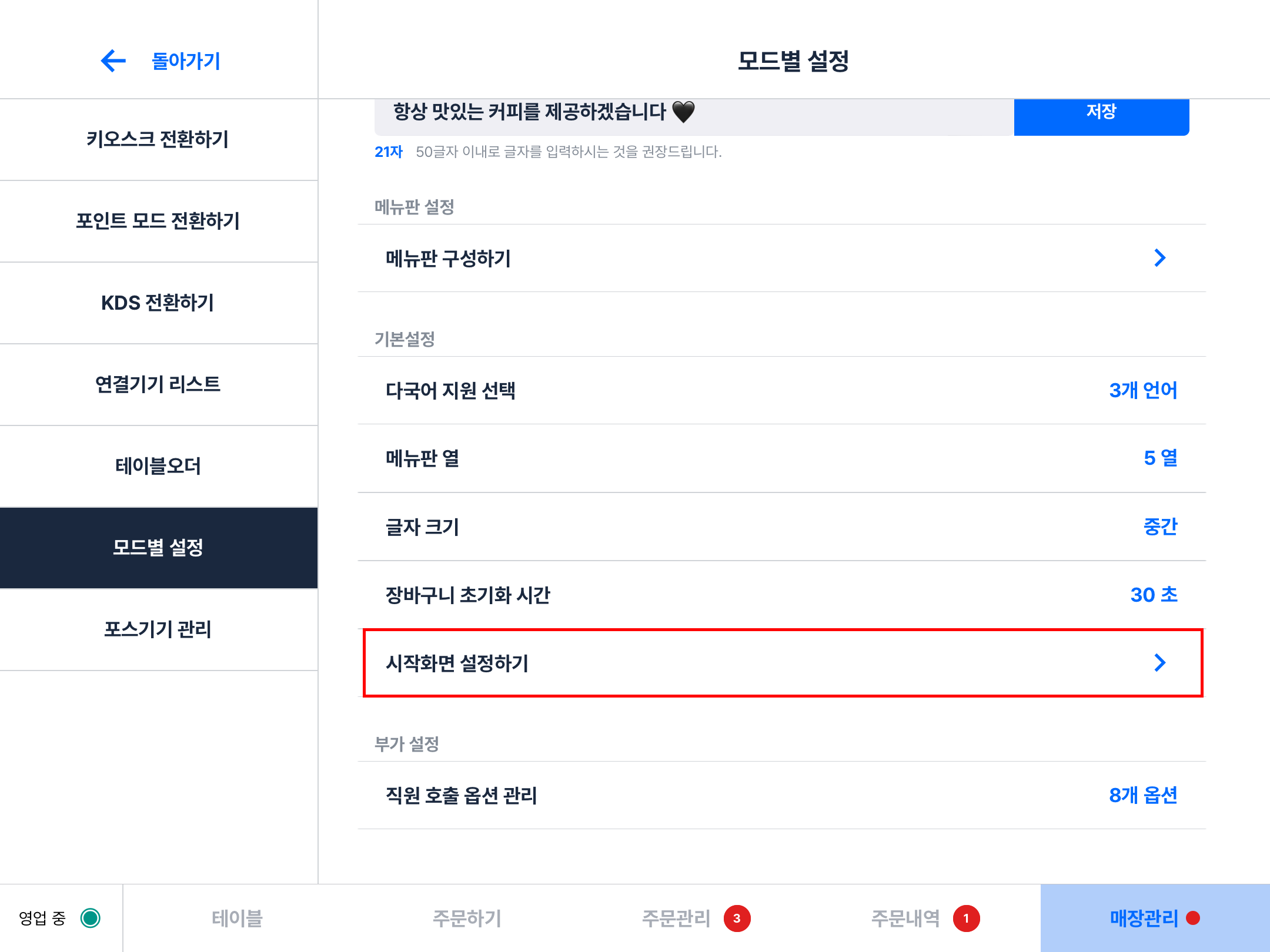Click the 돌아가기 link
This screenshot has height=952, width=1270.
tap(186, 61)
